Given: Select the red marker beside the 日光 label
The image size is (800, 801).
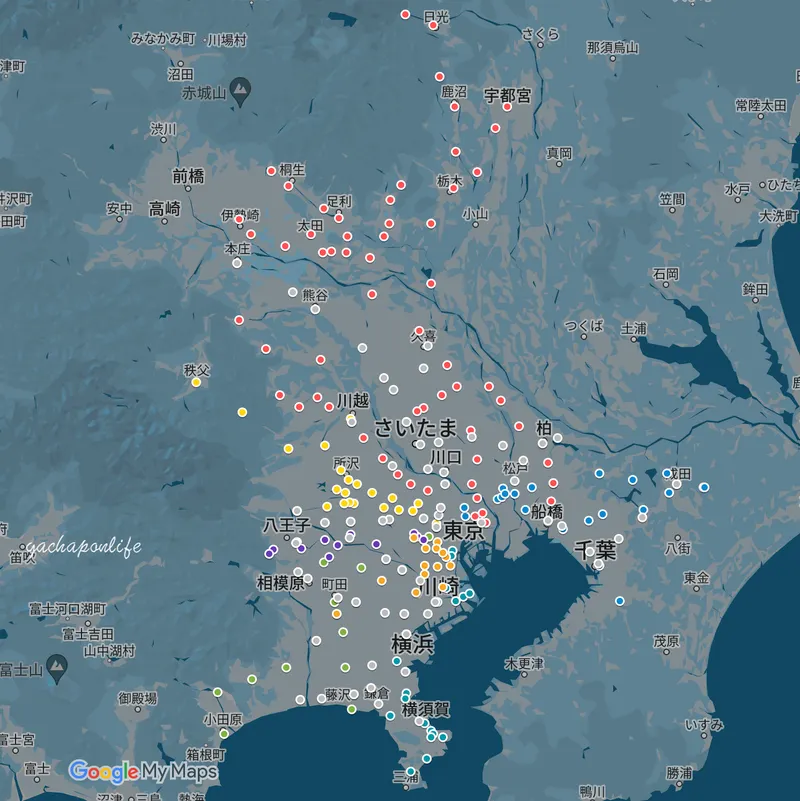Looking at the screenshot, I should coord(433,26).
